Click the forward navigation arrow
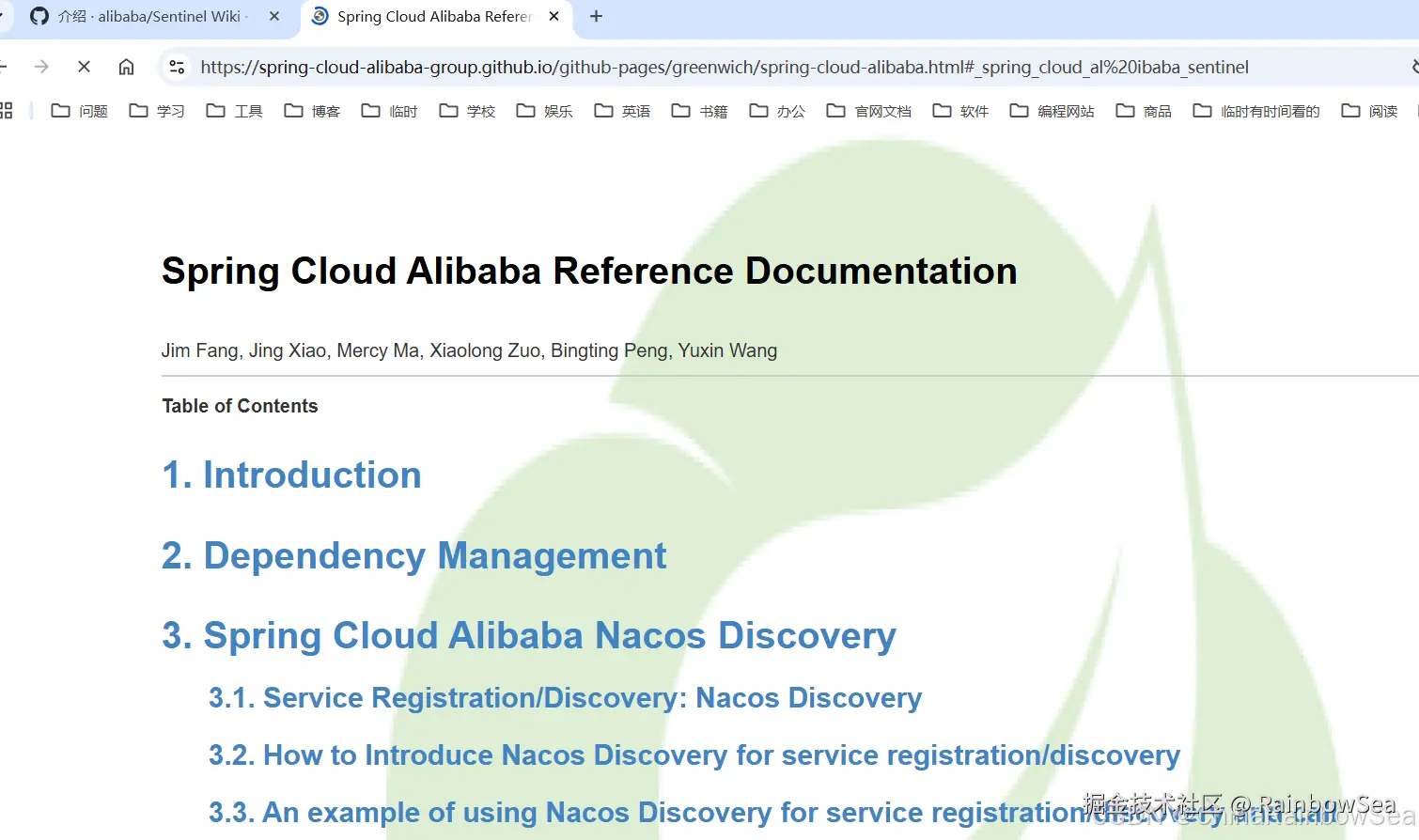Viewport: 1419px width, 840px height. (x=41, y=67)
